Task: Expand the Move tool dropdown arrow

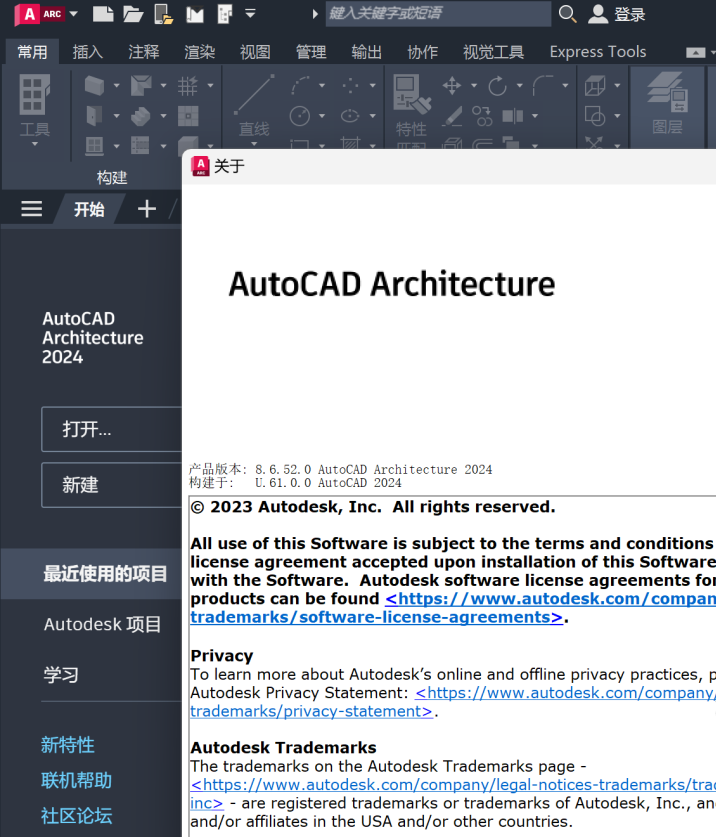Action: click(474, 85)
